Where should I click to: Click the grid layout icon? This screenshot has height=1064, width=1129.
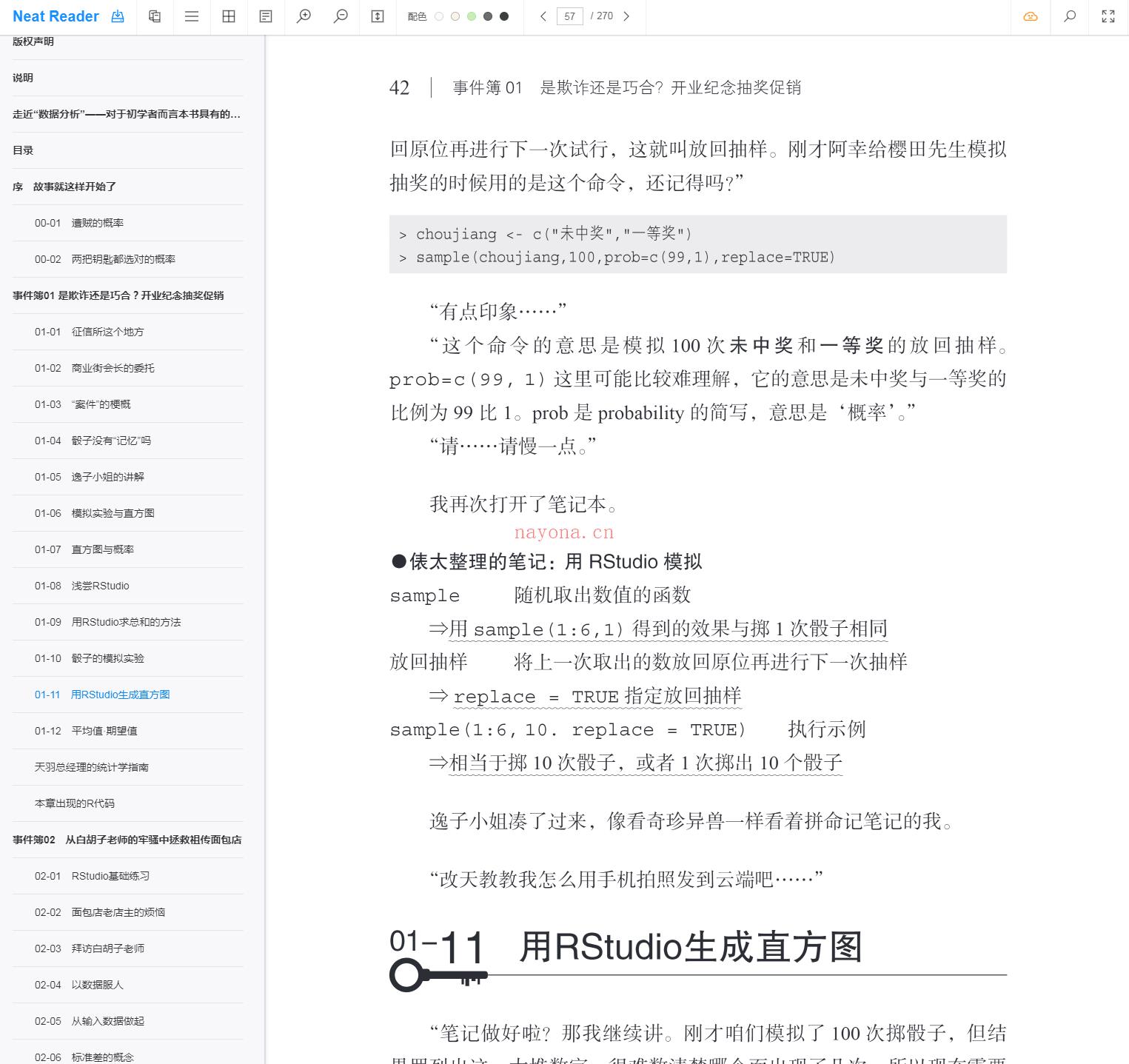point(229,16)
